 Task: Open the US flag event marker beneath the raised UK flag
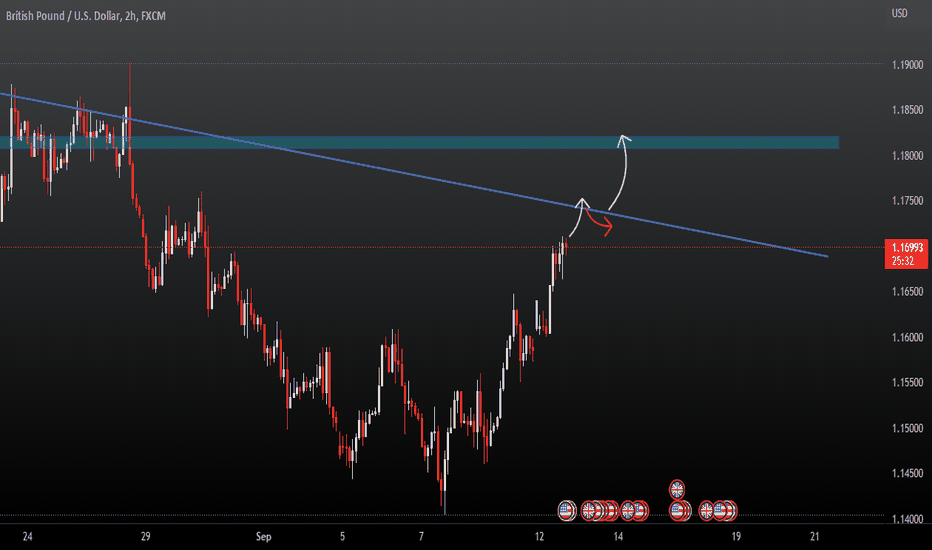(x=677, y=510)
